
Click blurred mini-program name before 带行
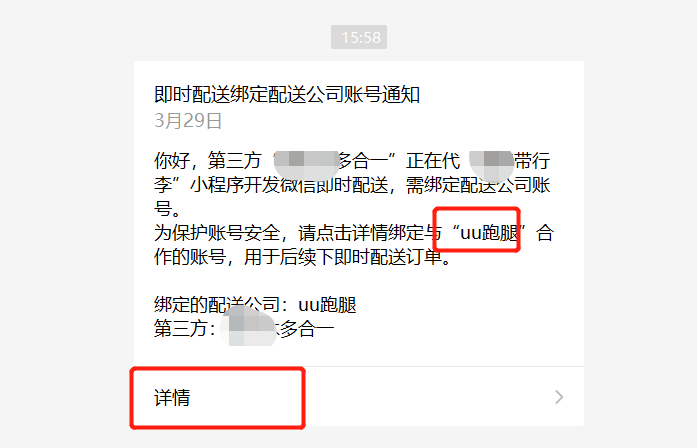[x=491, y=165]
